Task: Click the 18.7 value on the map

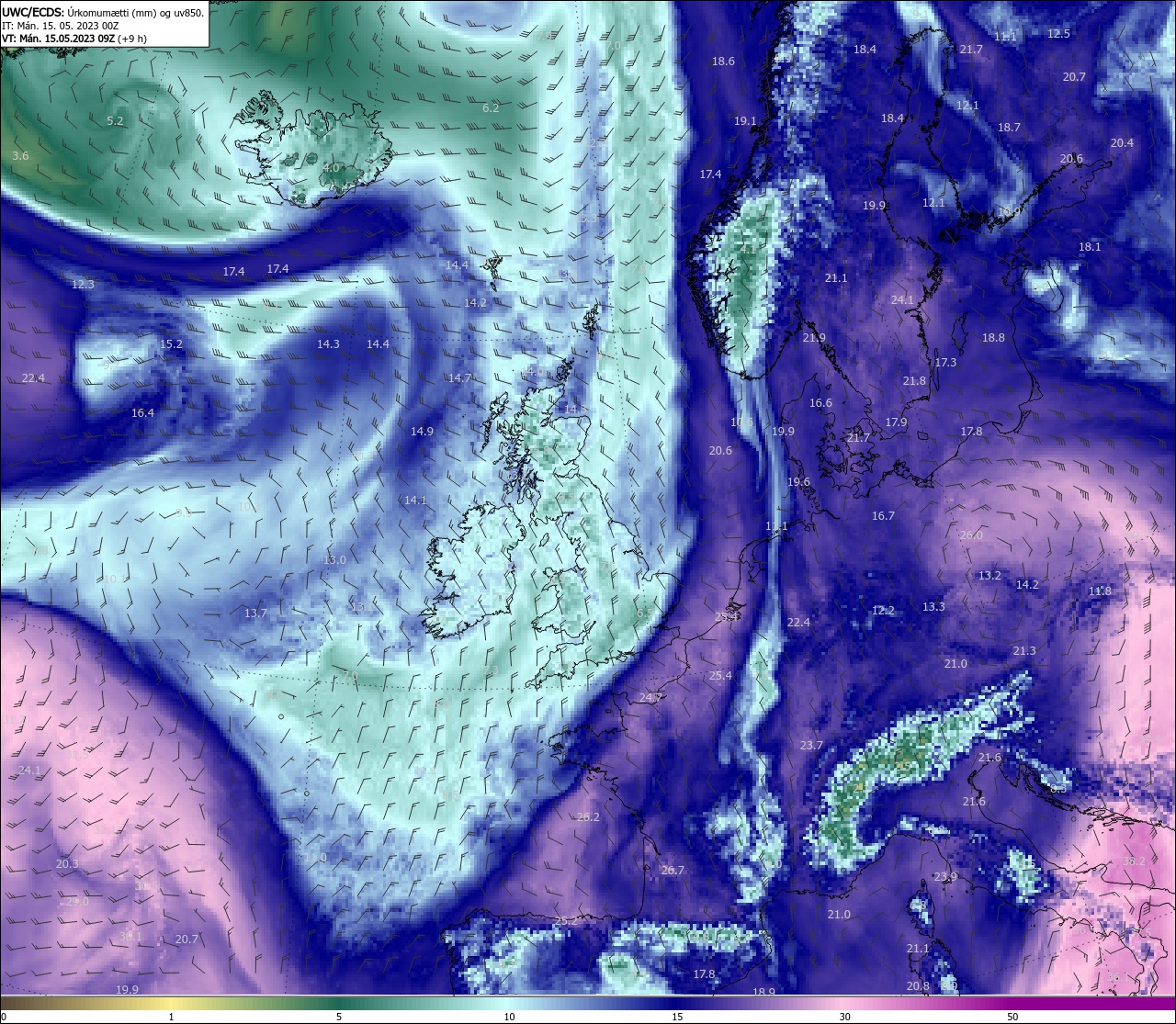Action: point(1009,128)
